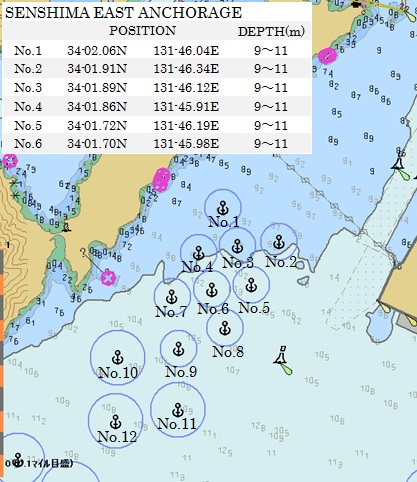Select the No.8 anchor marker
The height and width of the screenshot is (482, 417).
tap(225, 328)
